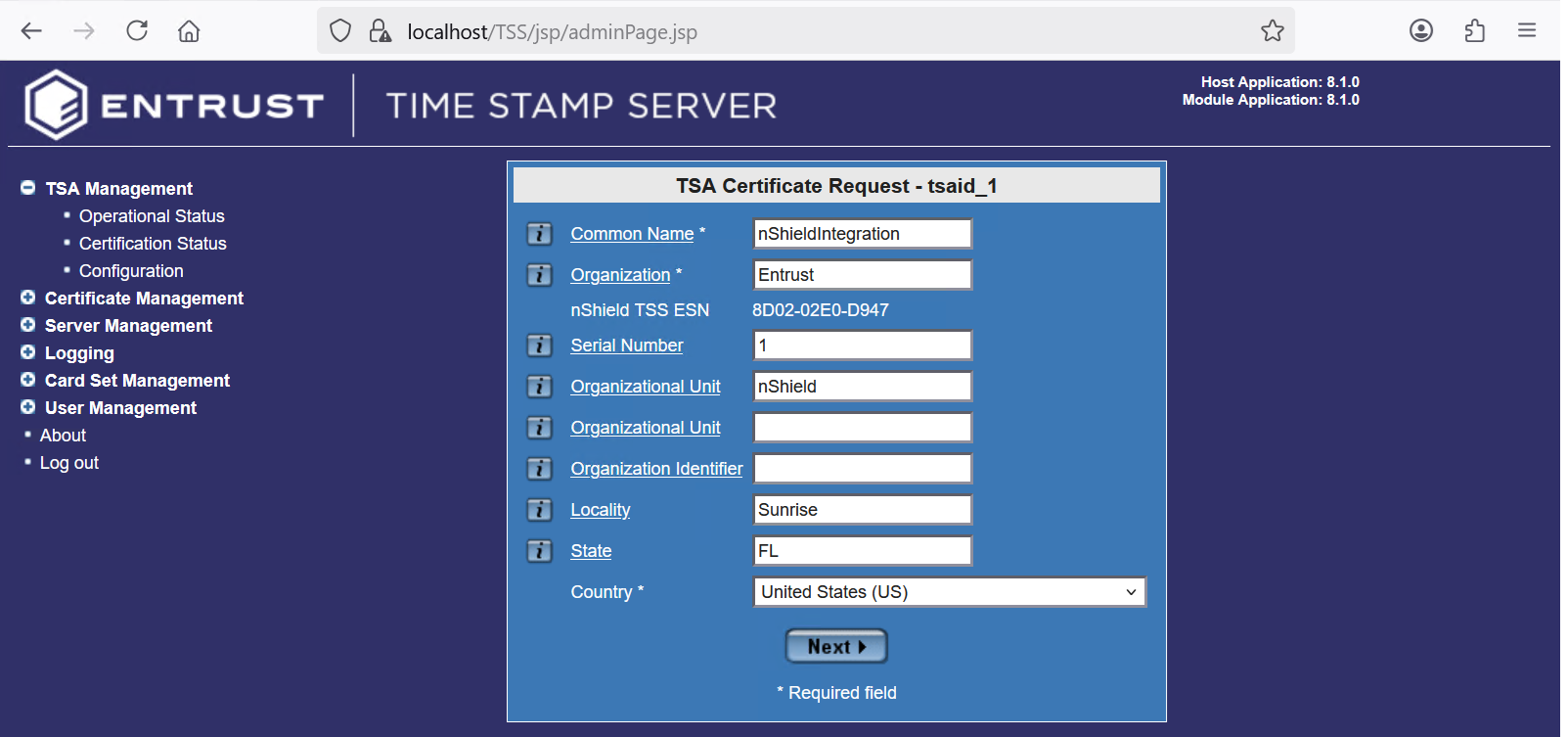This screenshot has height=737, width=1568.
Task: Click the address bar URL localhost/TSS/jsp/adminPage.jsp
Action: (552, 32)
